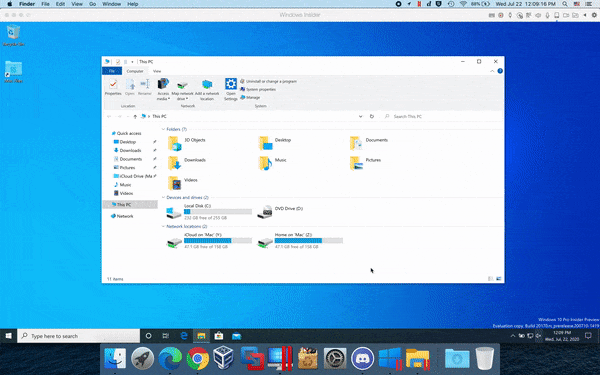Screen dimensions: 600x375
Task: Show hidden icons in system tray
Action: point(513,336)
